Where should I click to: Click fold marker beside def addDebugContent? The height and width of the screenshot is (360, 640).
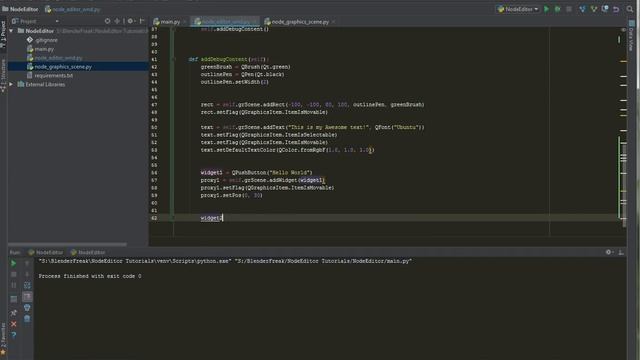tap(174, 59)
